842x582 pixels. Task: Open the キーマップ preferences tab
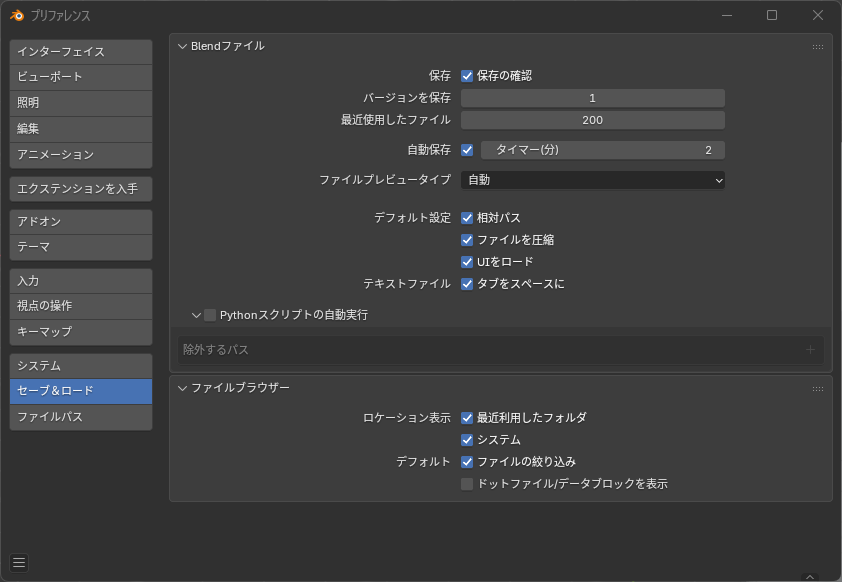pos(81,331)
